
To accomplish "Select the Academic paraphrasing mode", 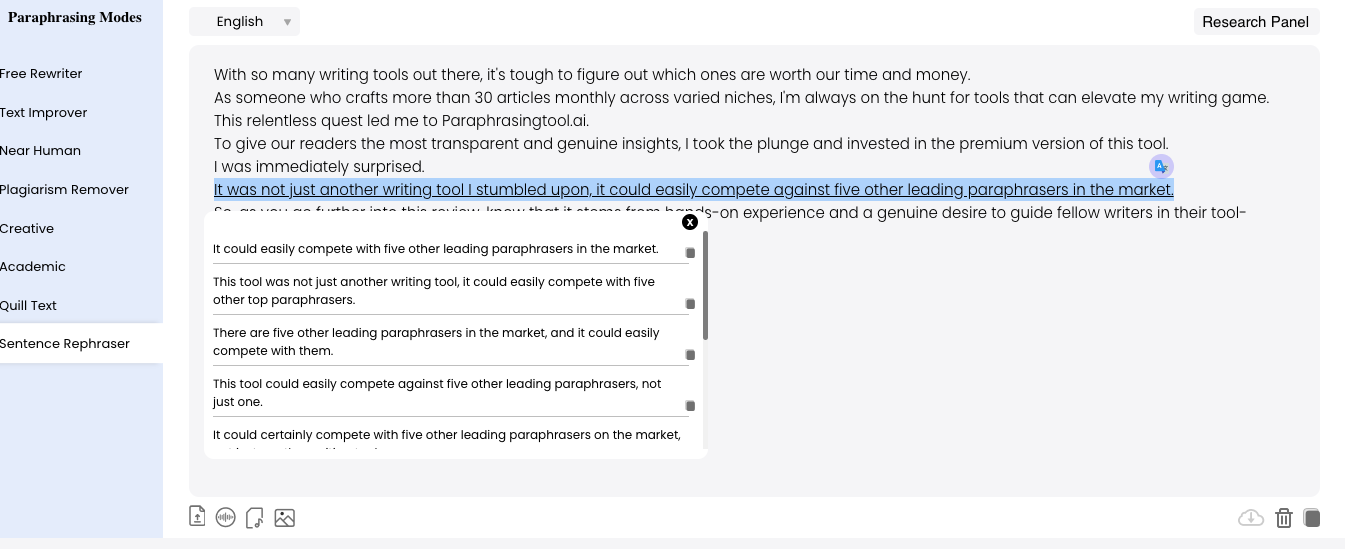I will pyautogui.click(x=33, y=266).
